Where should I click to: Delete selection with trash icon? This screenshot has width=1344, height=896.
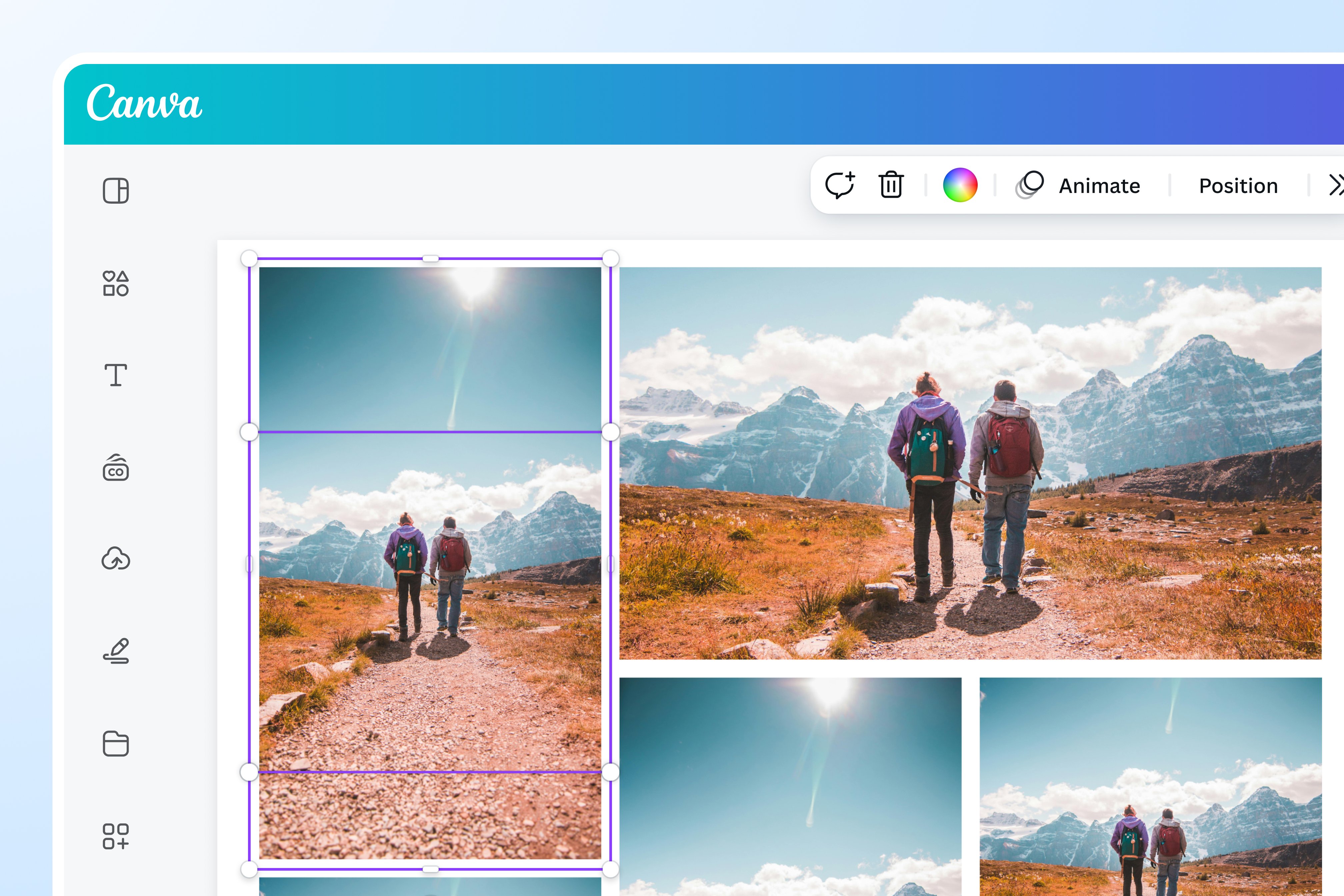coord(891,185)
